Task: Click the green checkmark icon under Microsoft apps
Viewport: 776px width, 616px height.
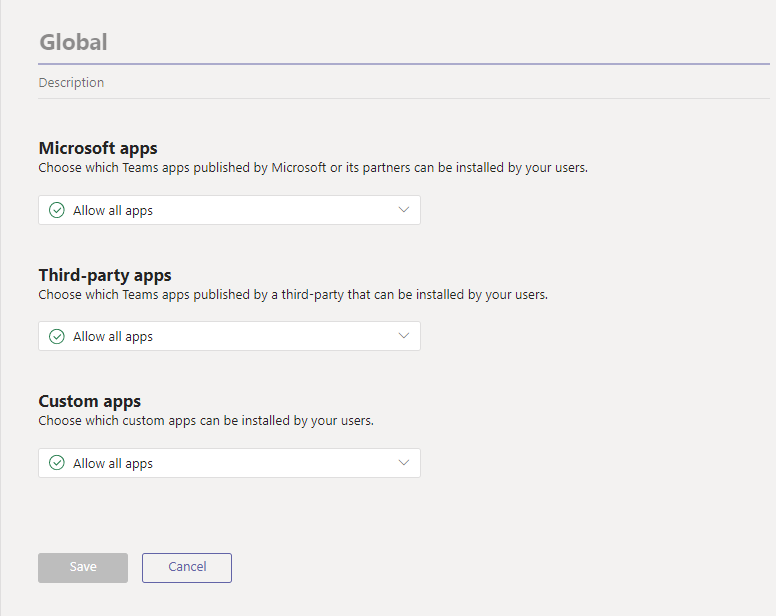Action: tap(57, 210)
